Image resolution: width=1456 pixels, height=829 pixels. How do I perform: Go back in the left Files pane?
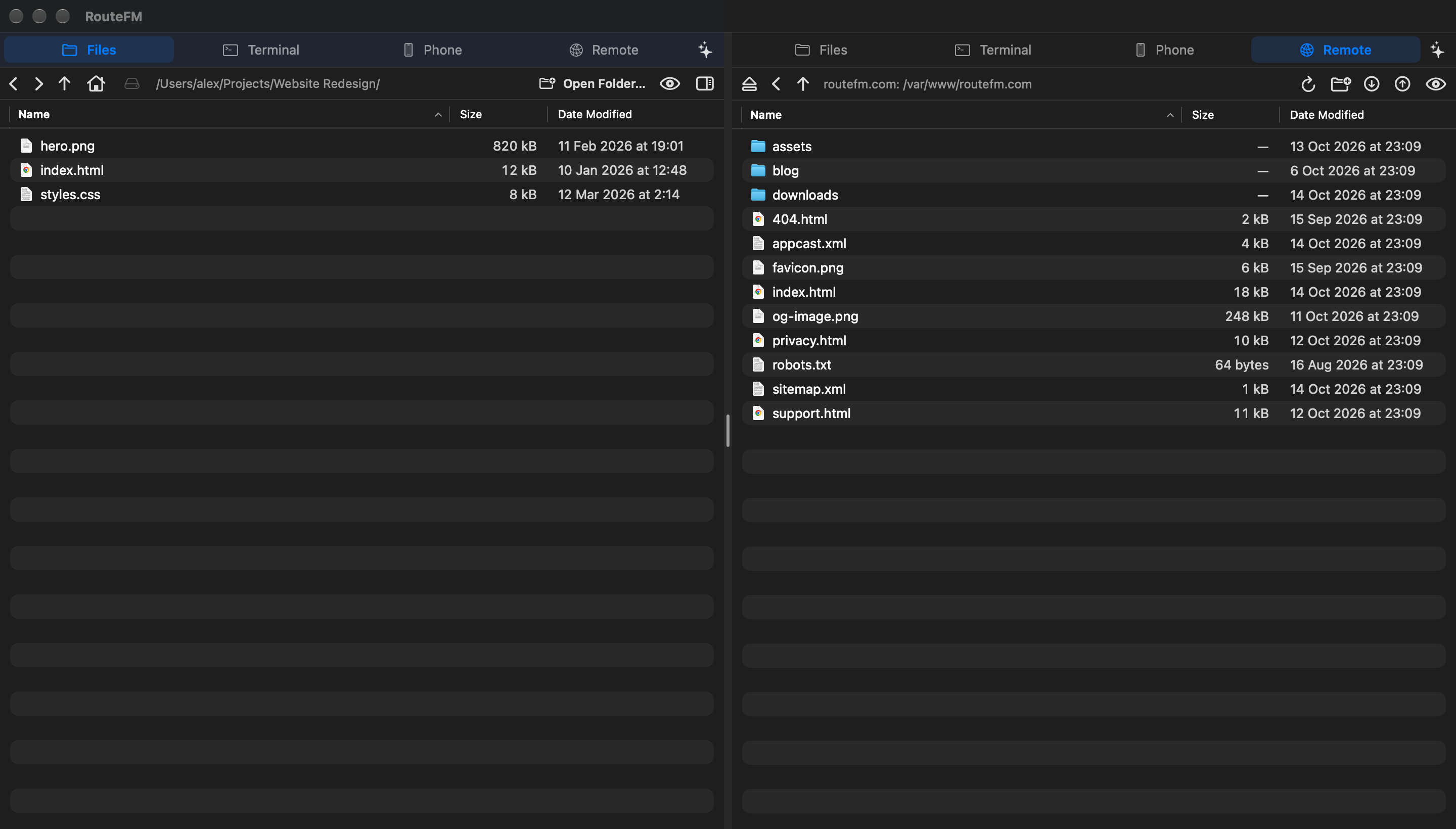(x=14, y=84)
